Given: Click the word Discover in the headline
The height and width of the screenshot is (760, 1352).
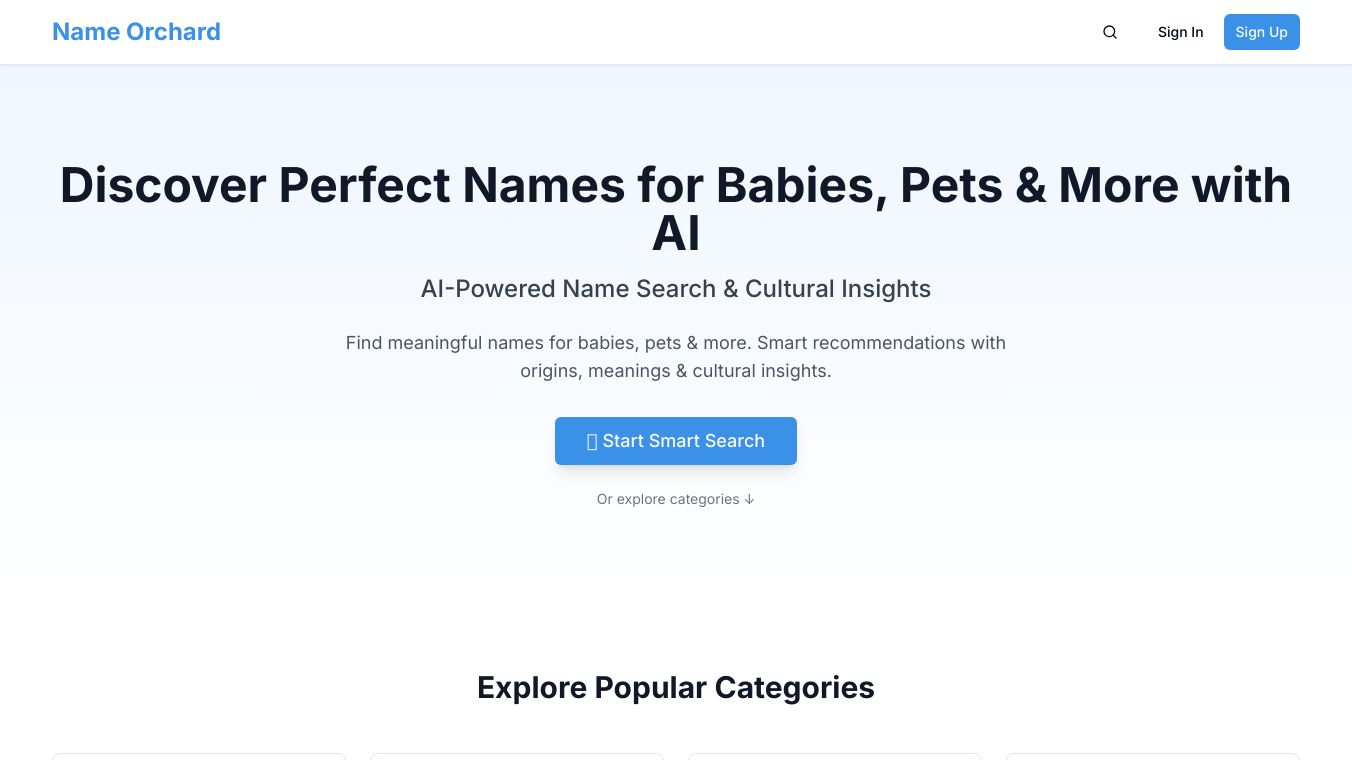Looking at the screenshot, I should 162,186.
